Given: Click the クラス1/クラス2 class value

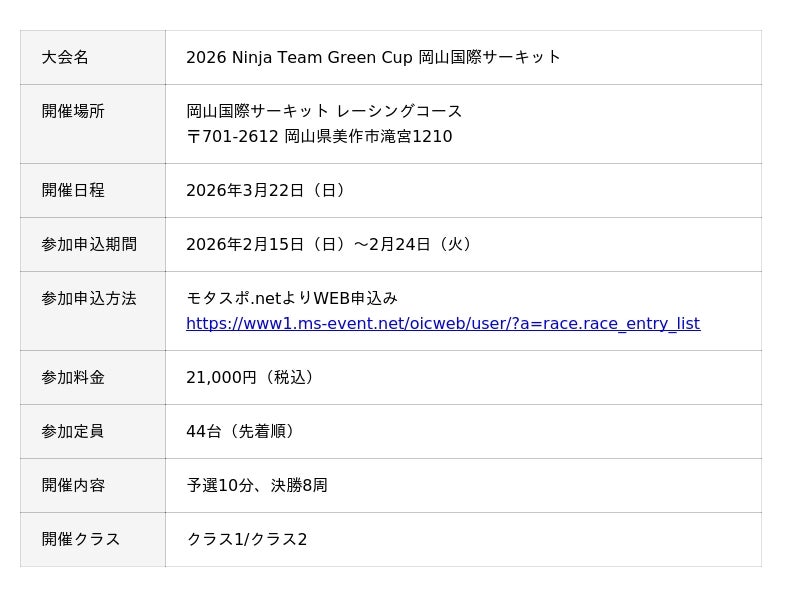Looking at the screenshot, I should tap(247, 540).
